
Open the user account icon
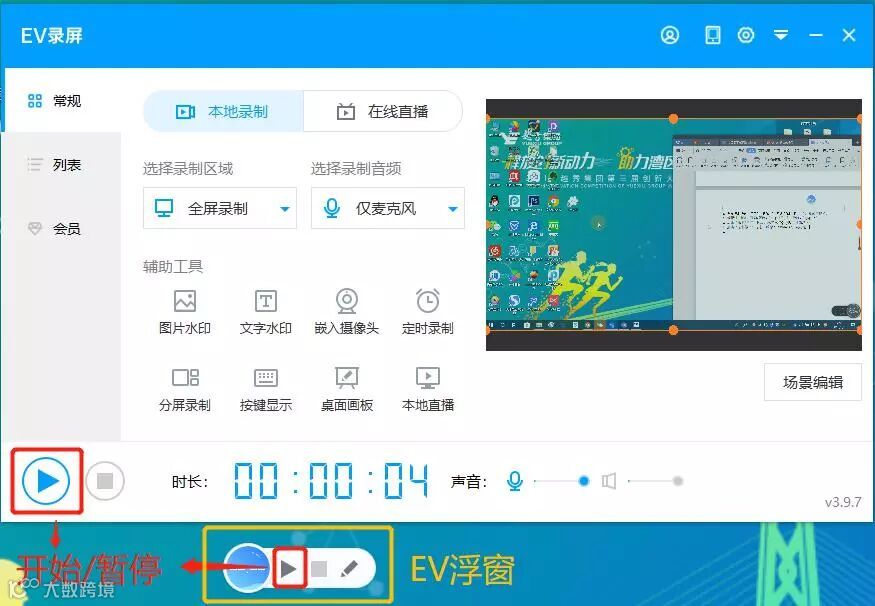670,35
